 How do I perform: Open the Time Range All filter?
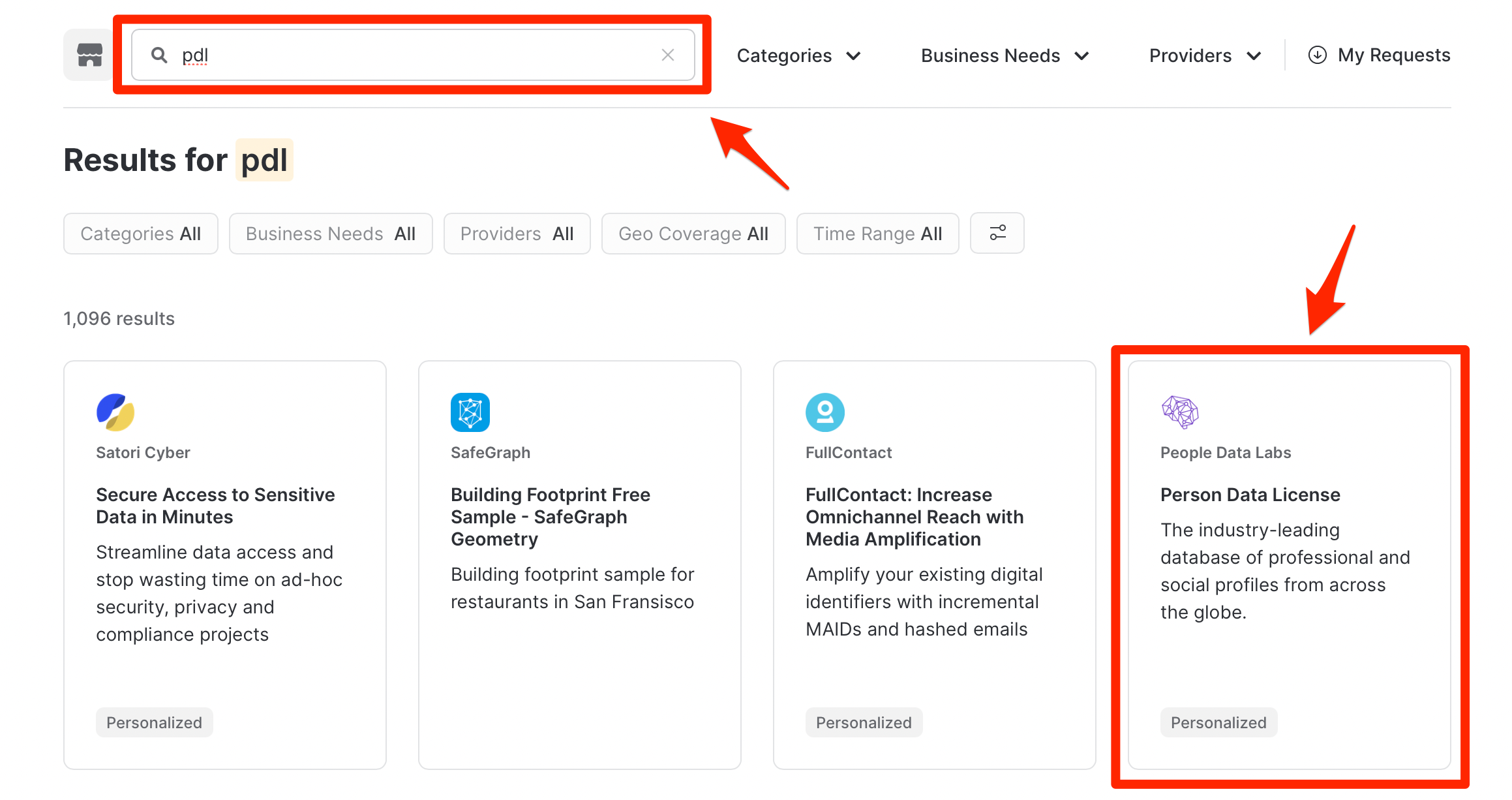point(877,234)
